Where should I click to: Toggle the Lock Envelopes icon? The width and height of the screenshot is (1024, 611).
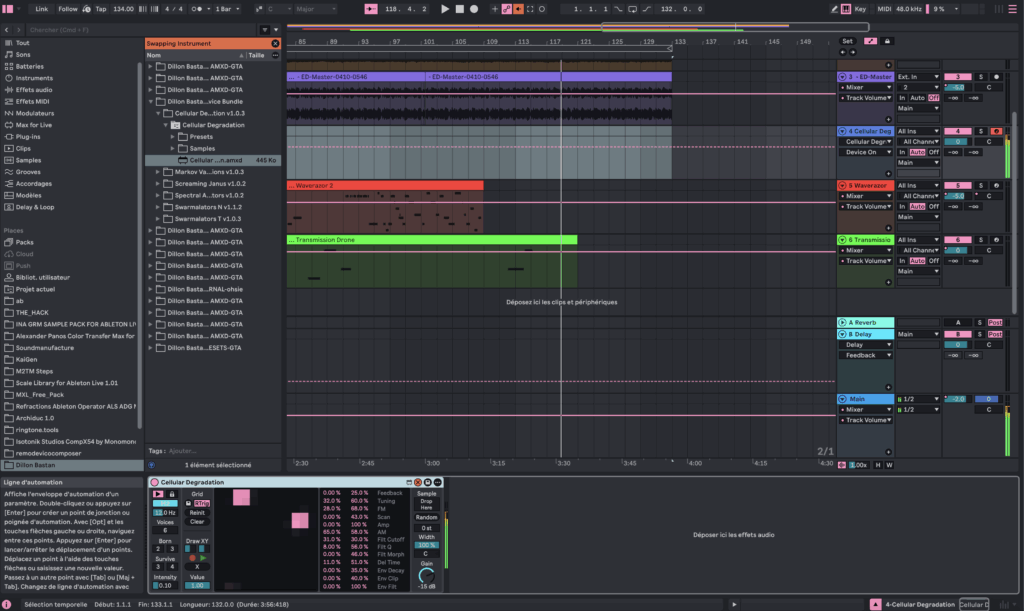coord(887,41)
